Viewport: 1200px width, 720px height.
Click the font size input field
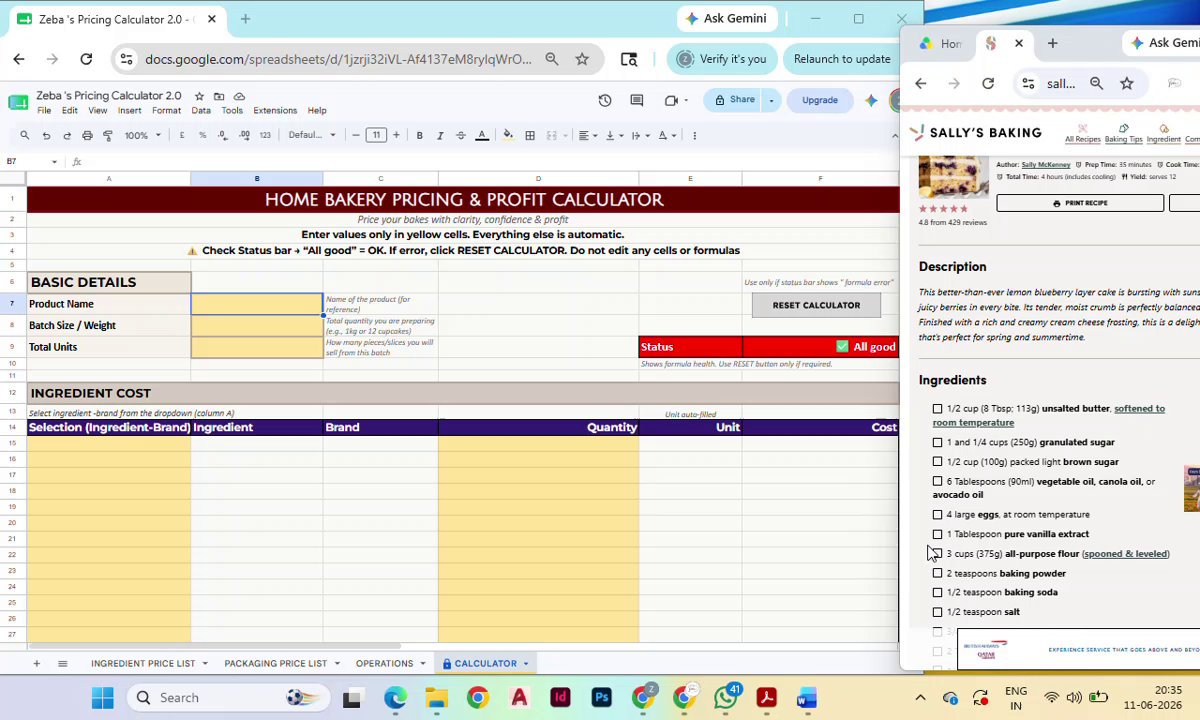point(376,135)
